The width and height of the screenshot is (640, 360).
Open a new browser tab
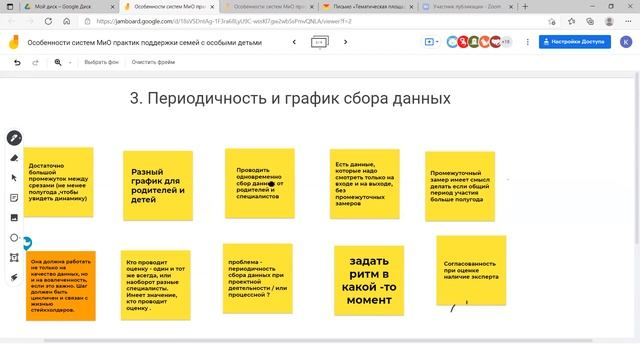point(525,7)
